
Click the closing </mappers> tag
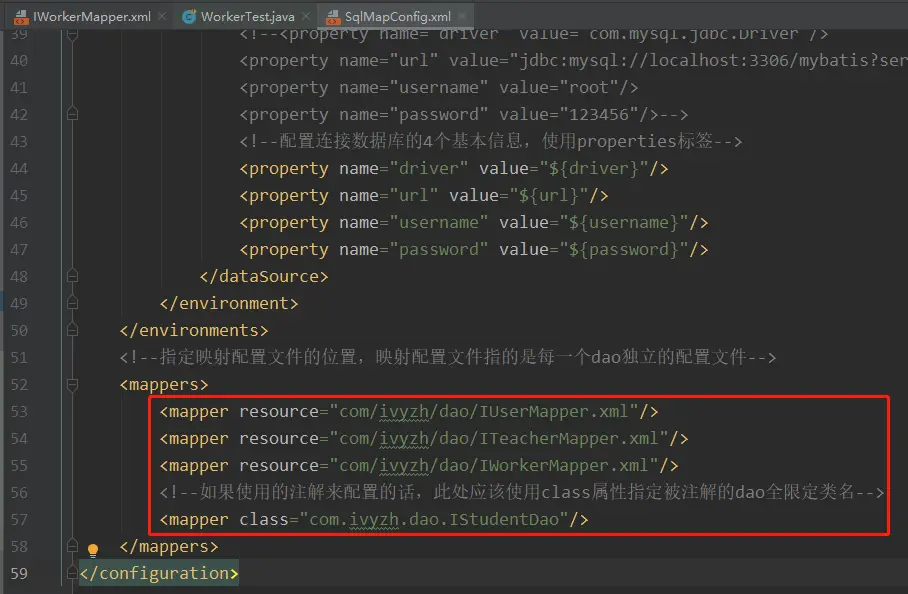[x=169, y=547]
